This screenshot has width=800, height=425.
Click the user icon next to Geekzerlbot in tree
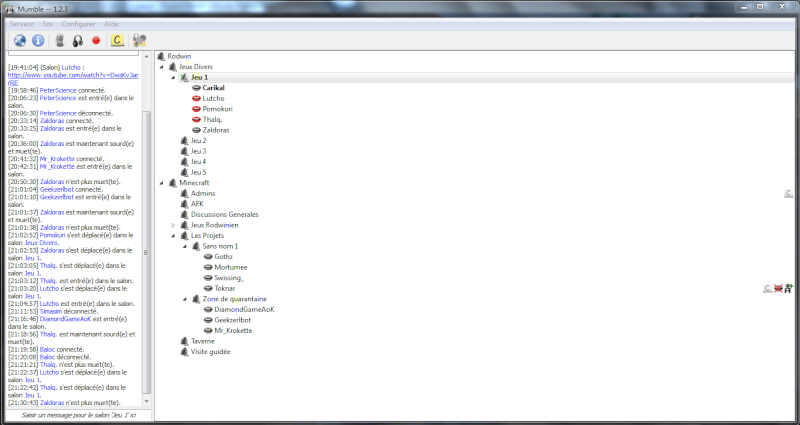pos(208,320)
